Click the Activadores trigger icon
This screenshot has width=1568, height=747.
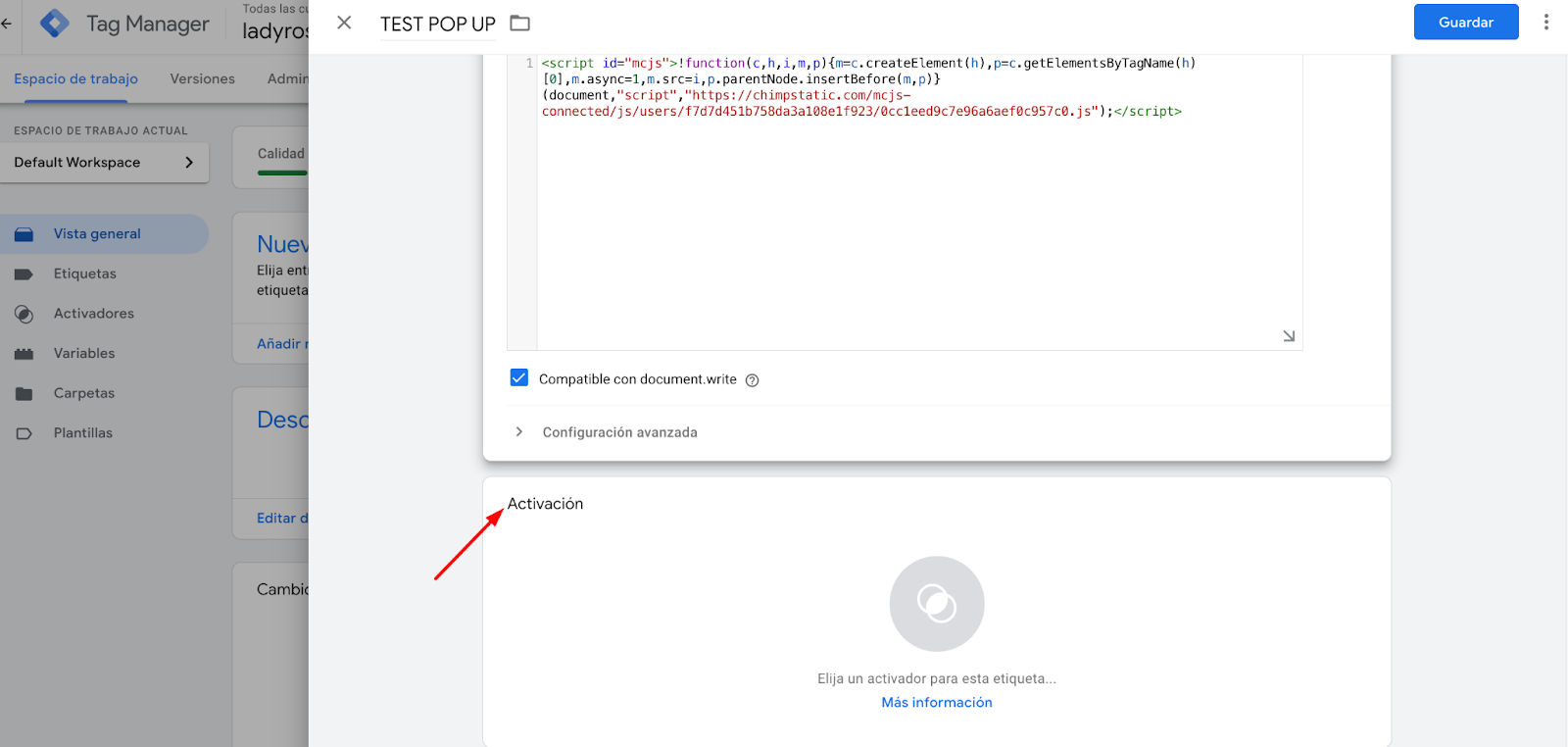(x=24, y=314)
